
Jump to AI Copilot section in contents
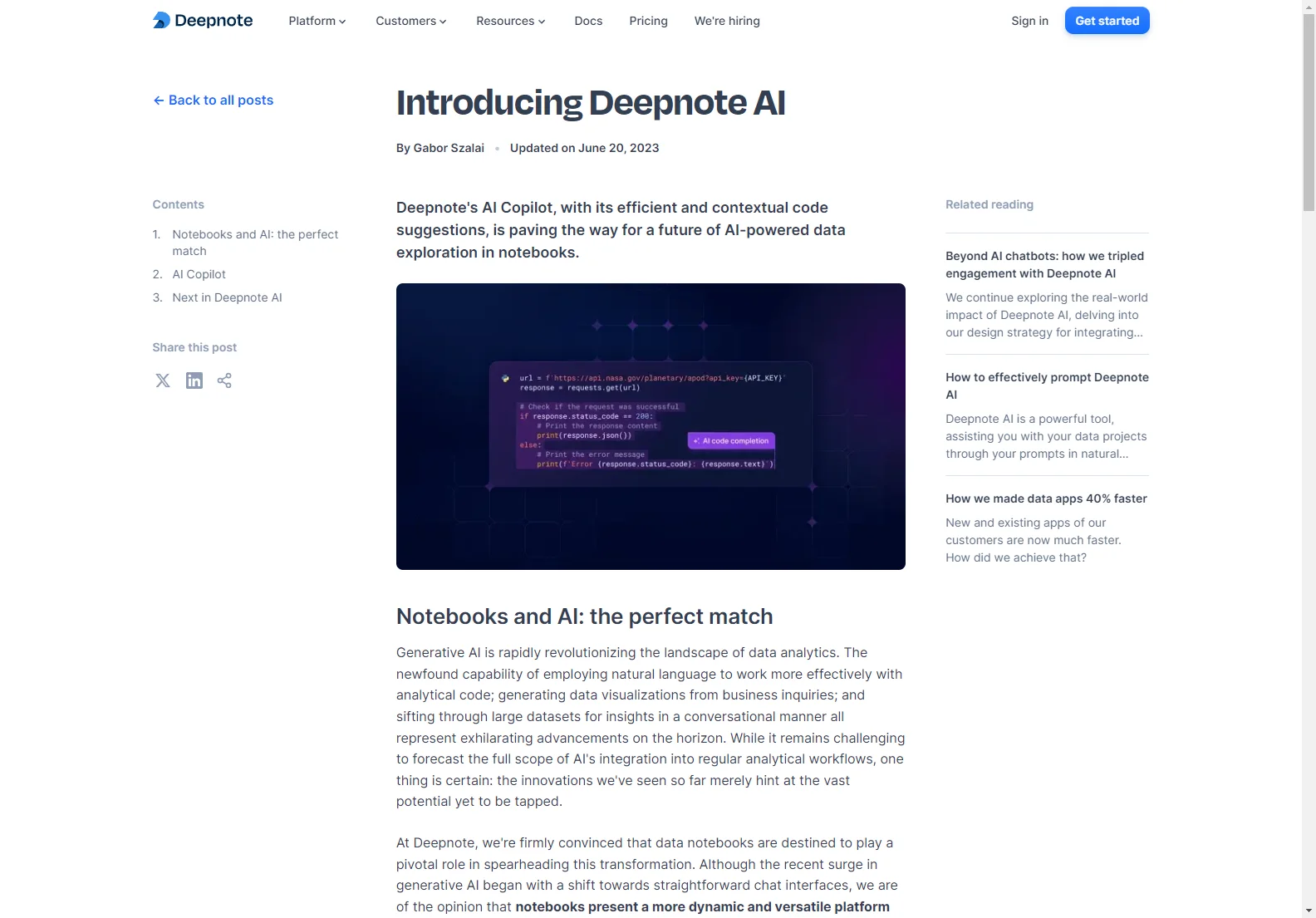199,274
